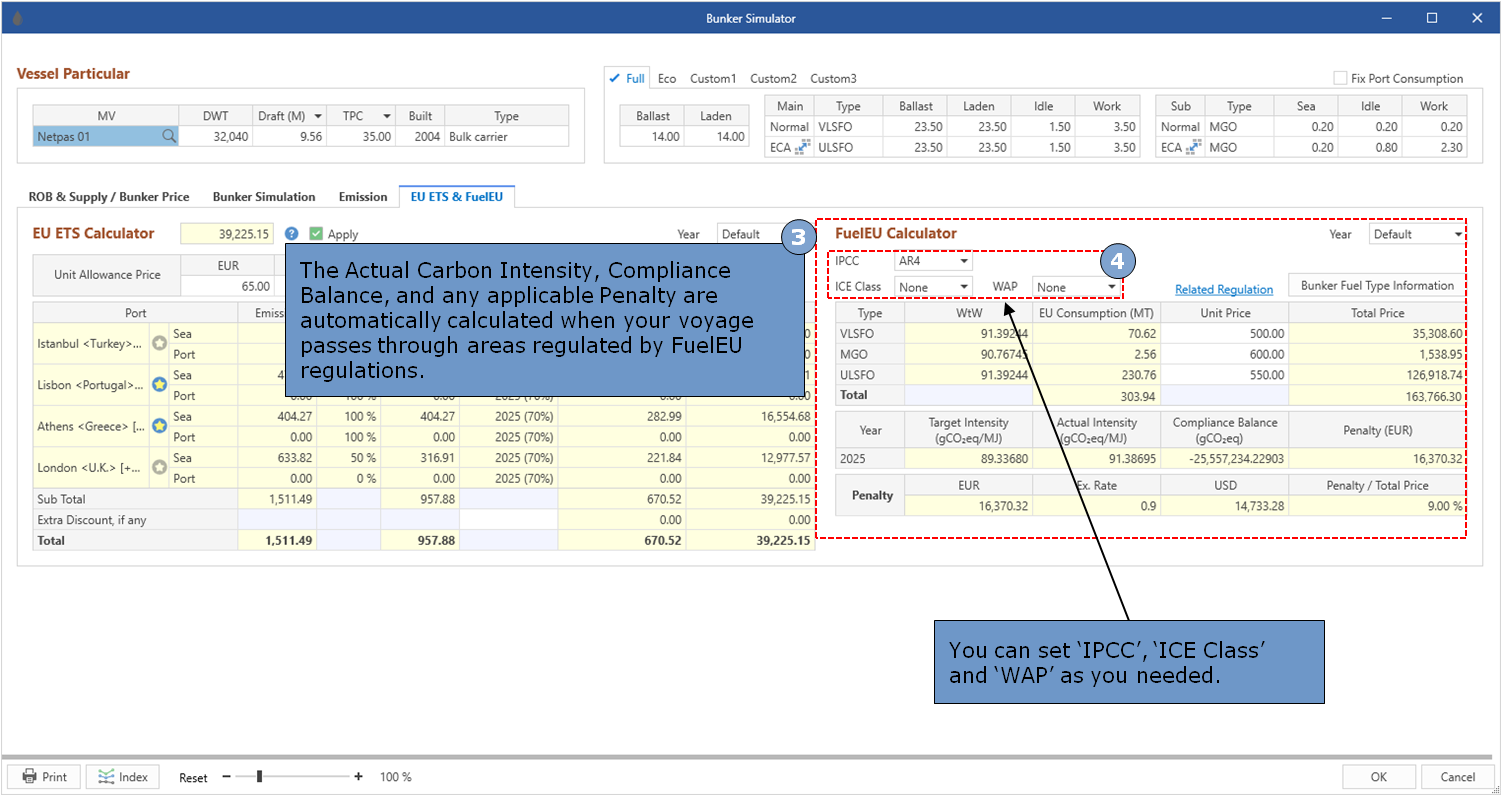The height and width of the screenshot is (796, 1502).
Task: Open Bunker Fuel Type Information
Action: [1377, 286]
